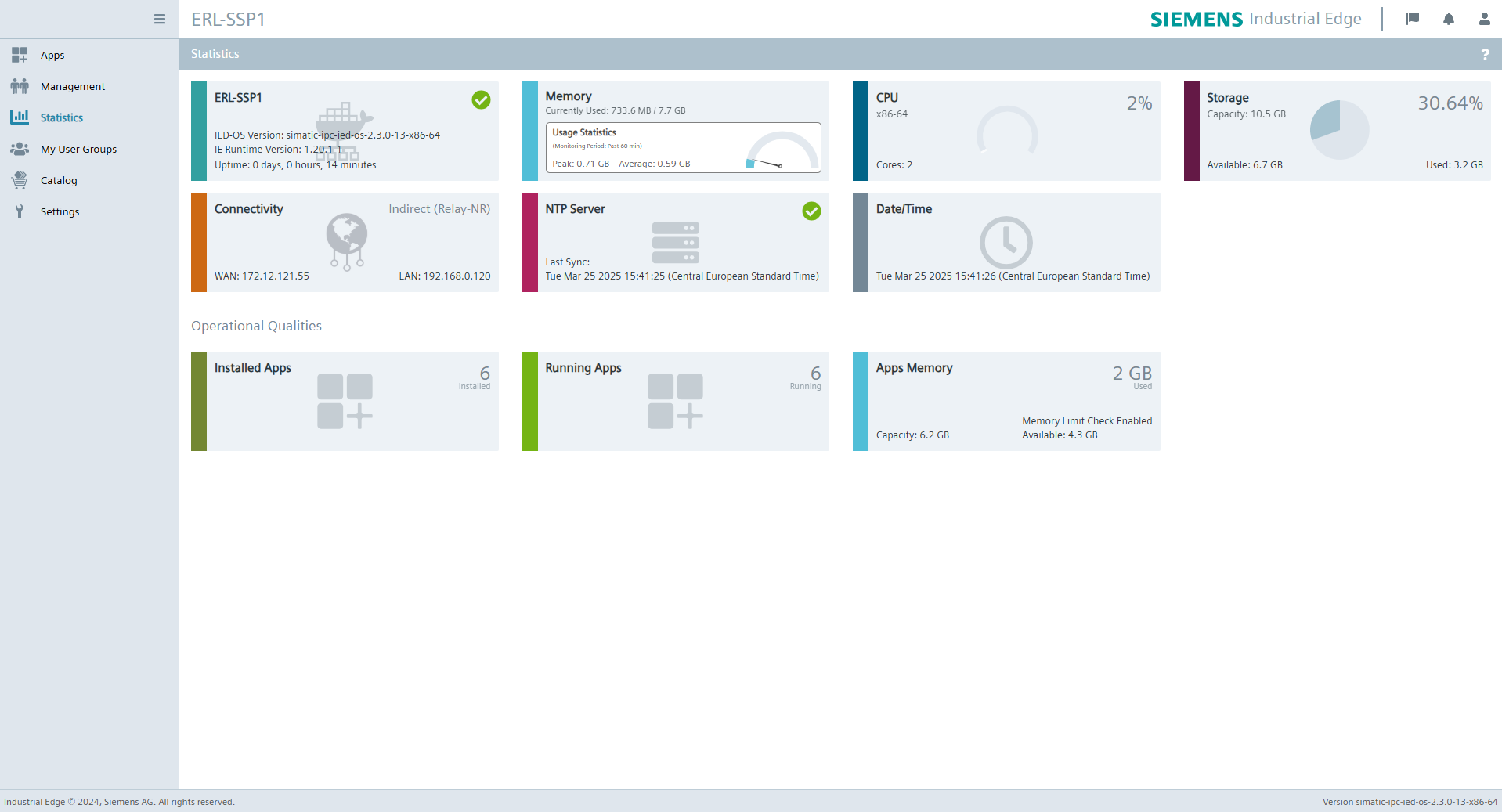Click the Catalog basket icon
This screenshot has width=1502, height=812.
point(20,180)
